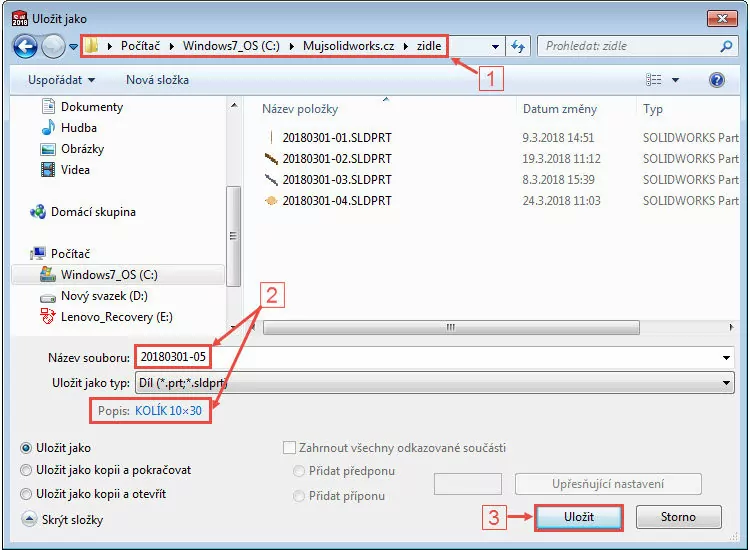The width and height of the screenshot is (750, 550).
Task: Click 24.3.2018 11:03 date cell
Action: tap(562, 201)
